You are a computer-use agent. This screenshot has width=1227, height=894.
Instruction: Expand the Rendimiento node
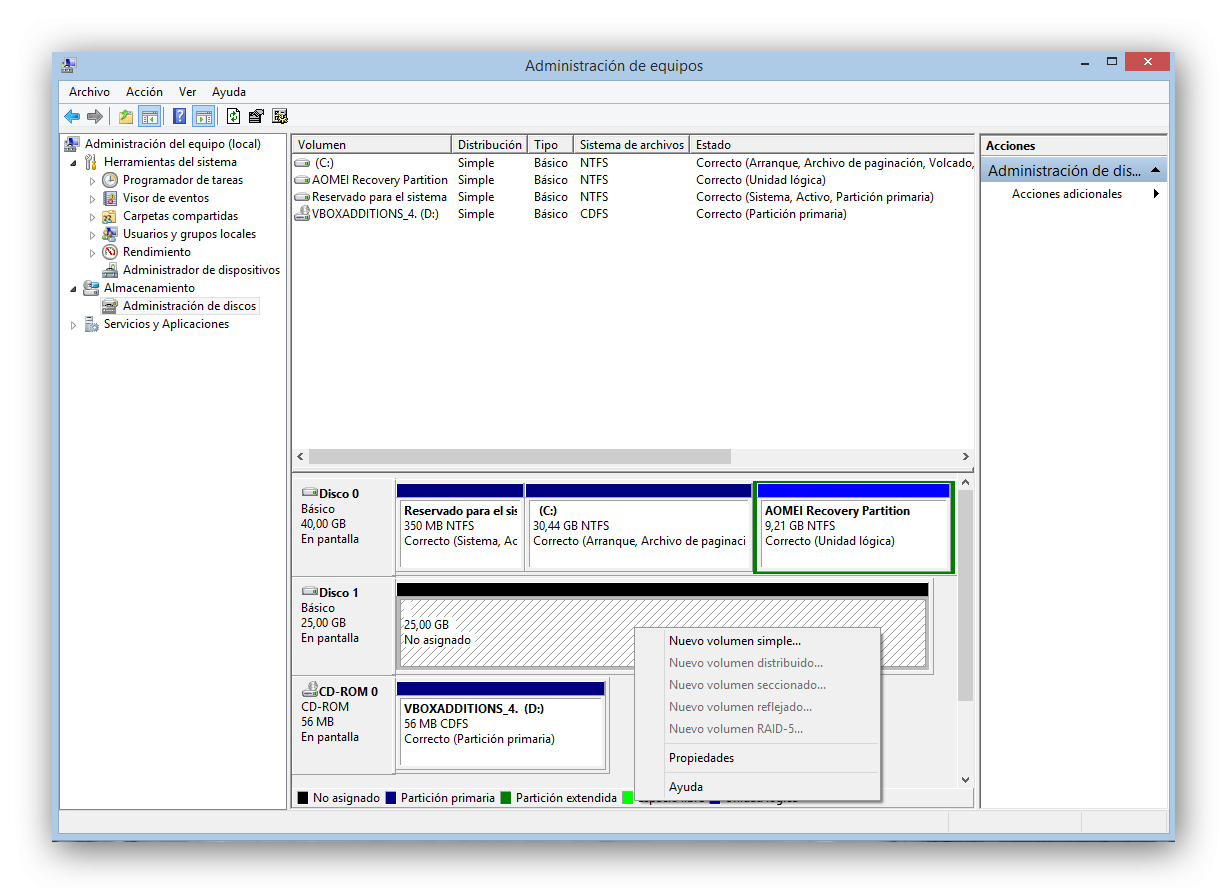pos(92,252)
